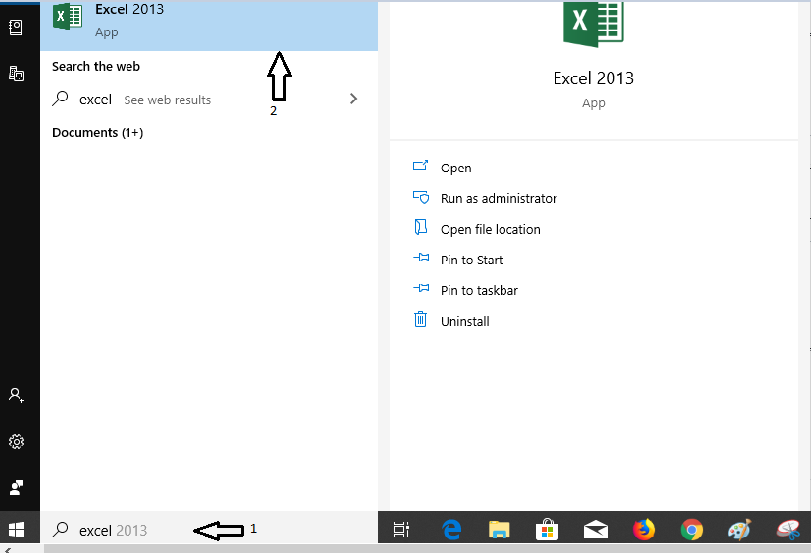The width and height of the screenshot is (811, 553).
Task: Click the search magnifier icon in taskbar box
Action: 61,529
